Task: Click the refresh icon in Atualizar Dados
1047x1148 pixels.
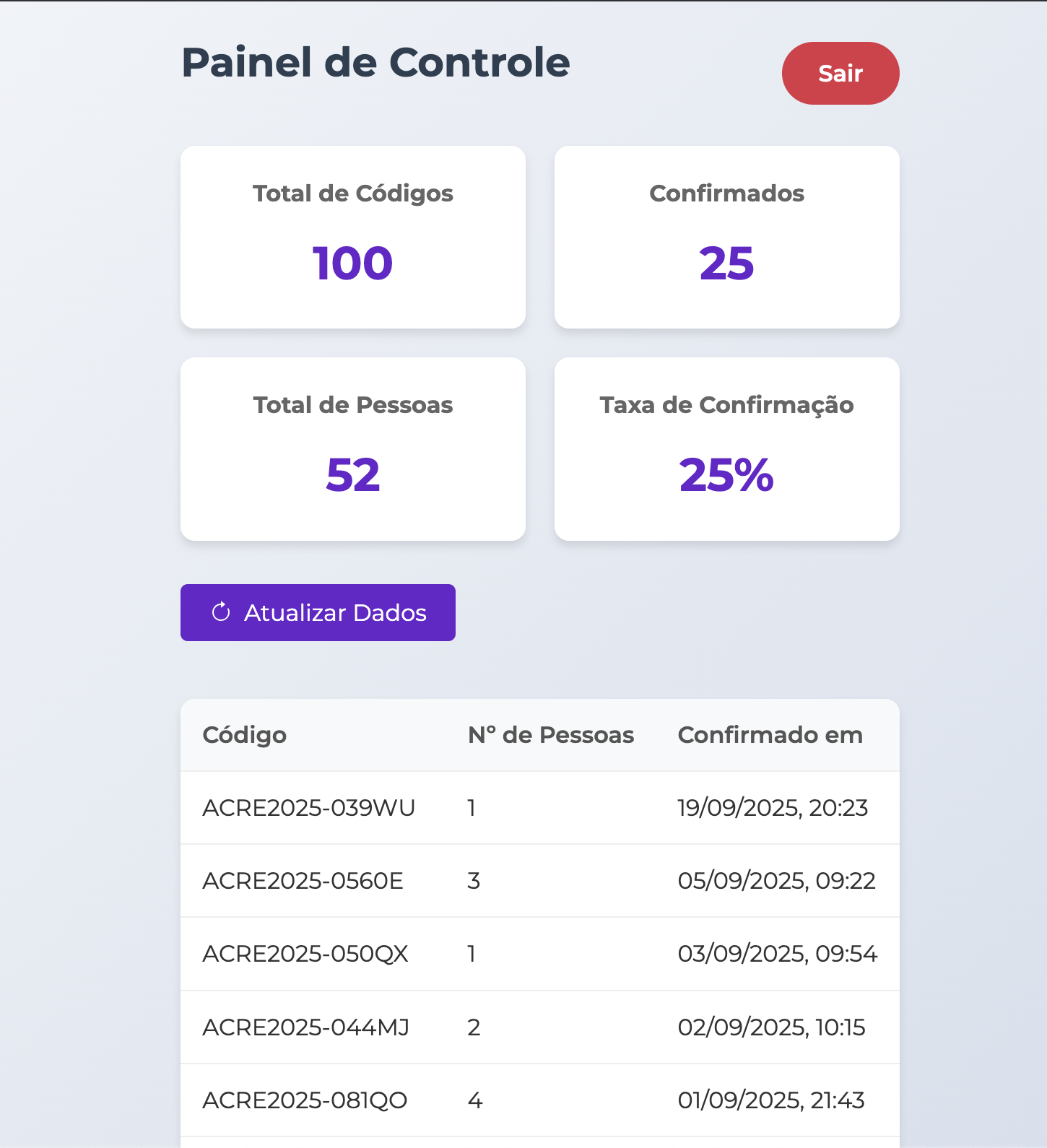Action: (x=221, y=612)
